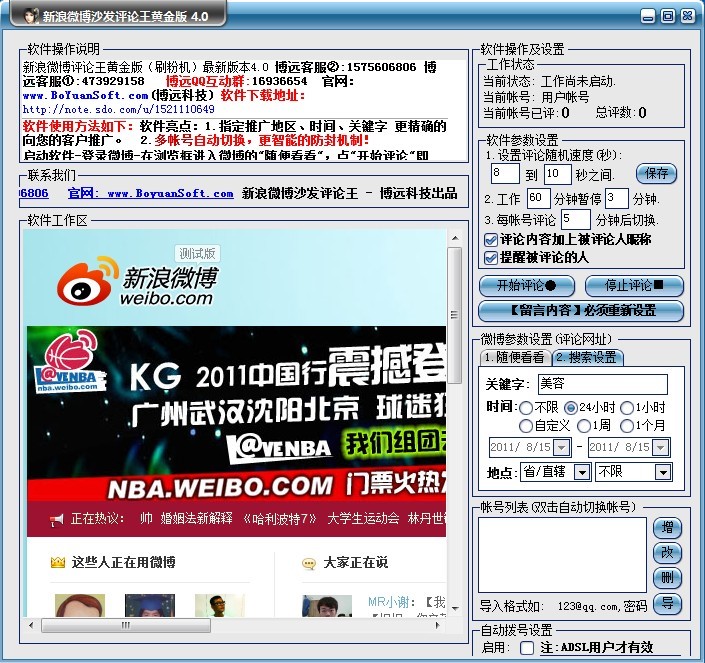The image size is (705, 663).
Task: Open the note.sdo.com download link
Action: tap(119, 109)
